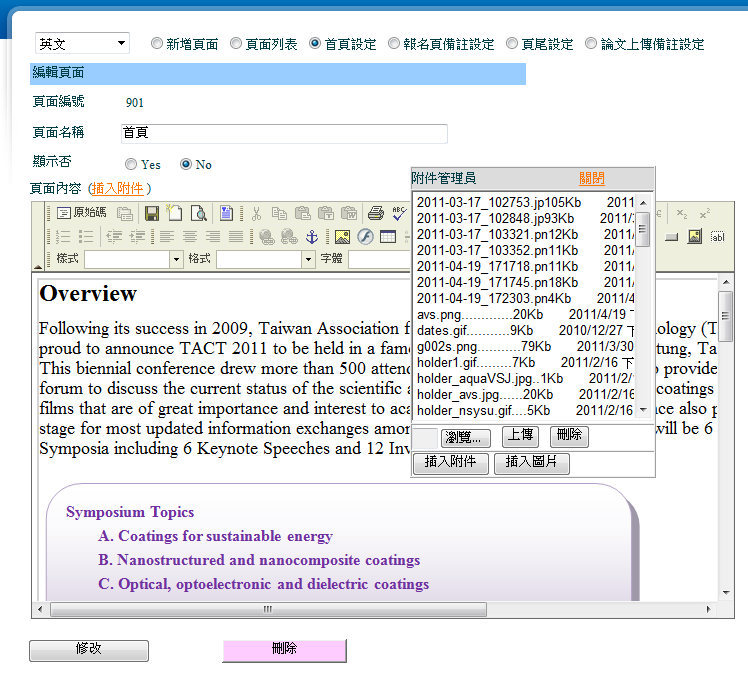Click the New Page toolbar icon
This screenshot has width=748, height=675.
pos(175,213)
